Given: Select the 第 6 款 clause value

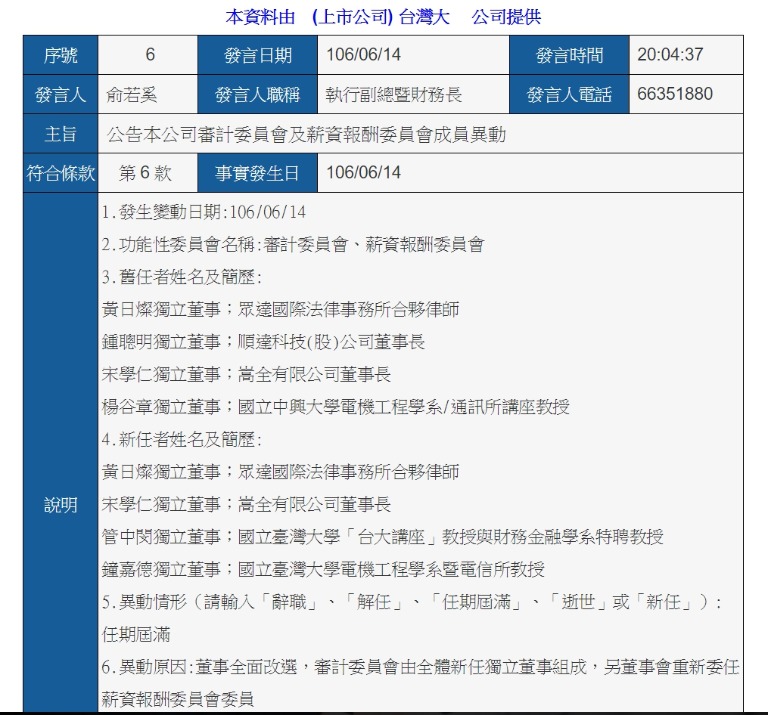Looking at the screenshot, I should [x=146, y=173].
